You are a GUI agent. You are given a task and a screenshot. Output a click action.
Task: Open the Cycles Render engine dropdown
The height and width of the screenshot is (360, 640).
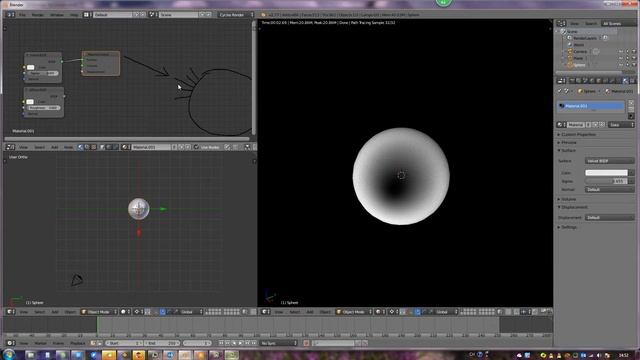[x=236, y=15]
